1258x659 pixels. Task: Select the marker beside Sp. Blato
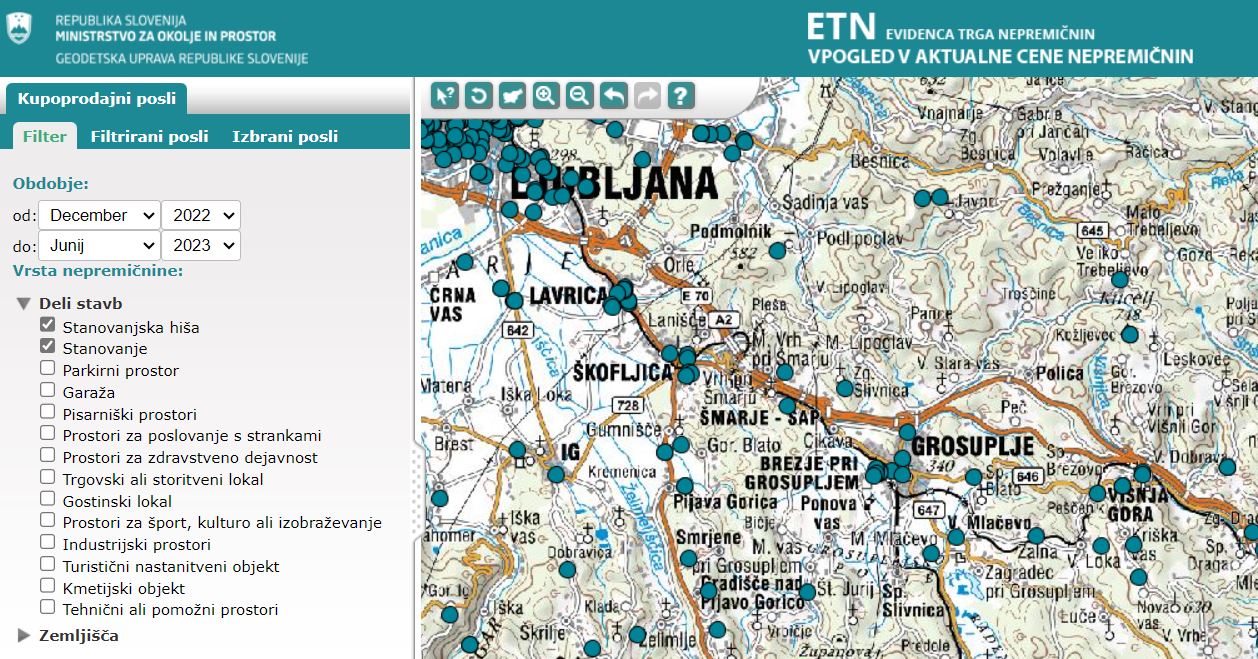[x=973, y=477]
